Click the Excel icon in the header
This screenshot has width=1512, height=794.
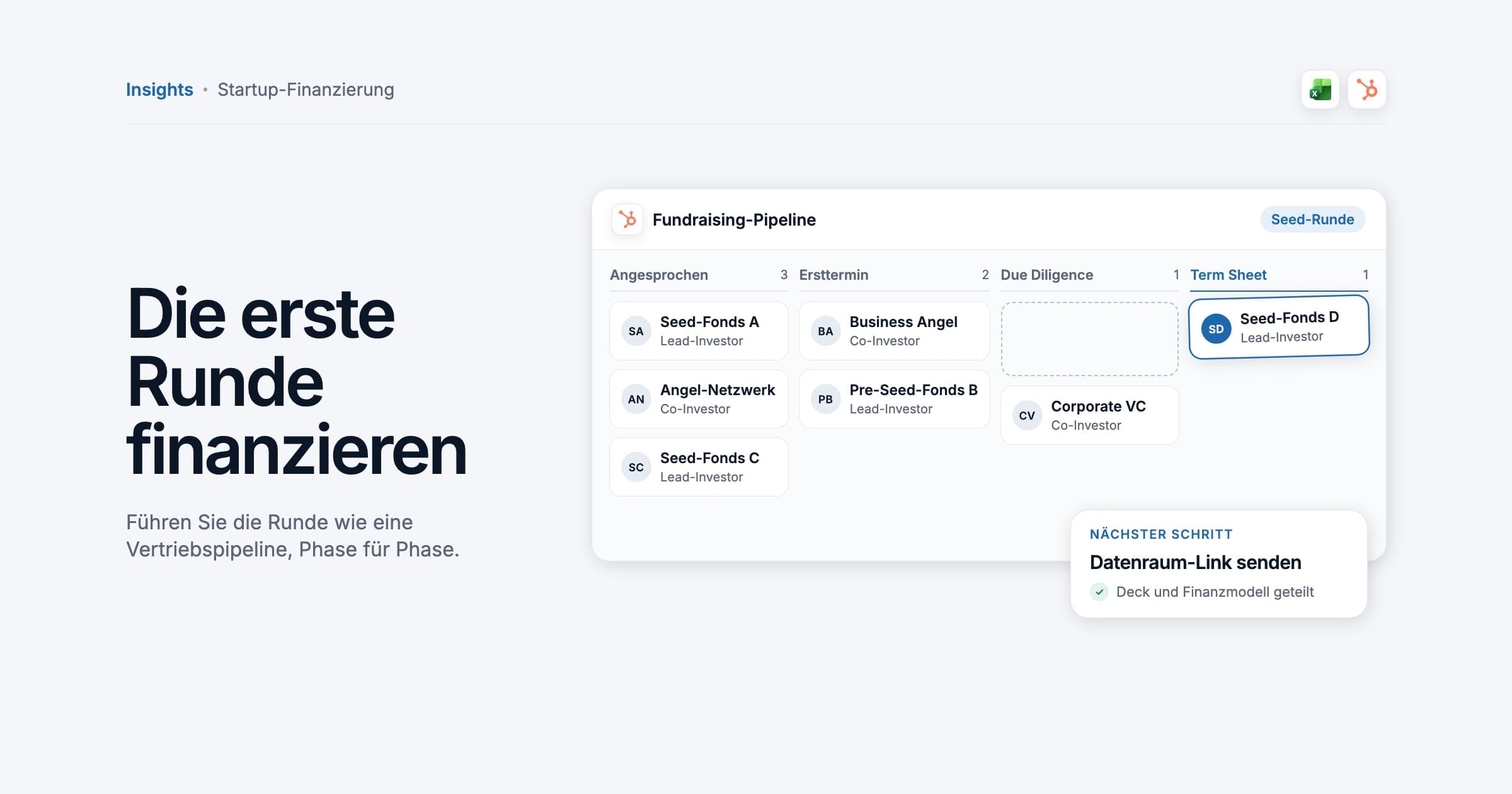pyautogui.click(x=1320, y=89)
